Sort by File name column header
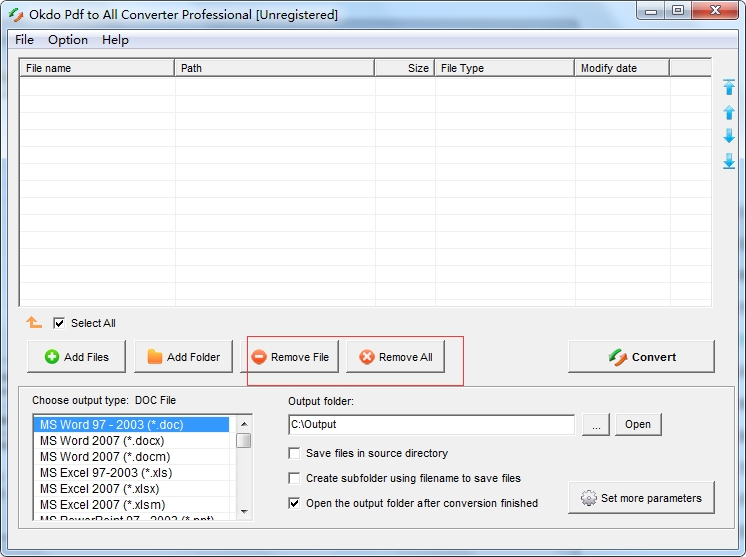The image size is (746, 557). [x=97, y=68]
